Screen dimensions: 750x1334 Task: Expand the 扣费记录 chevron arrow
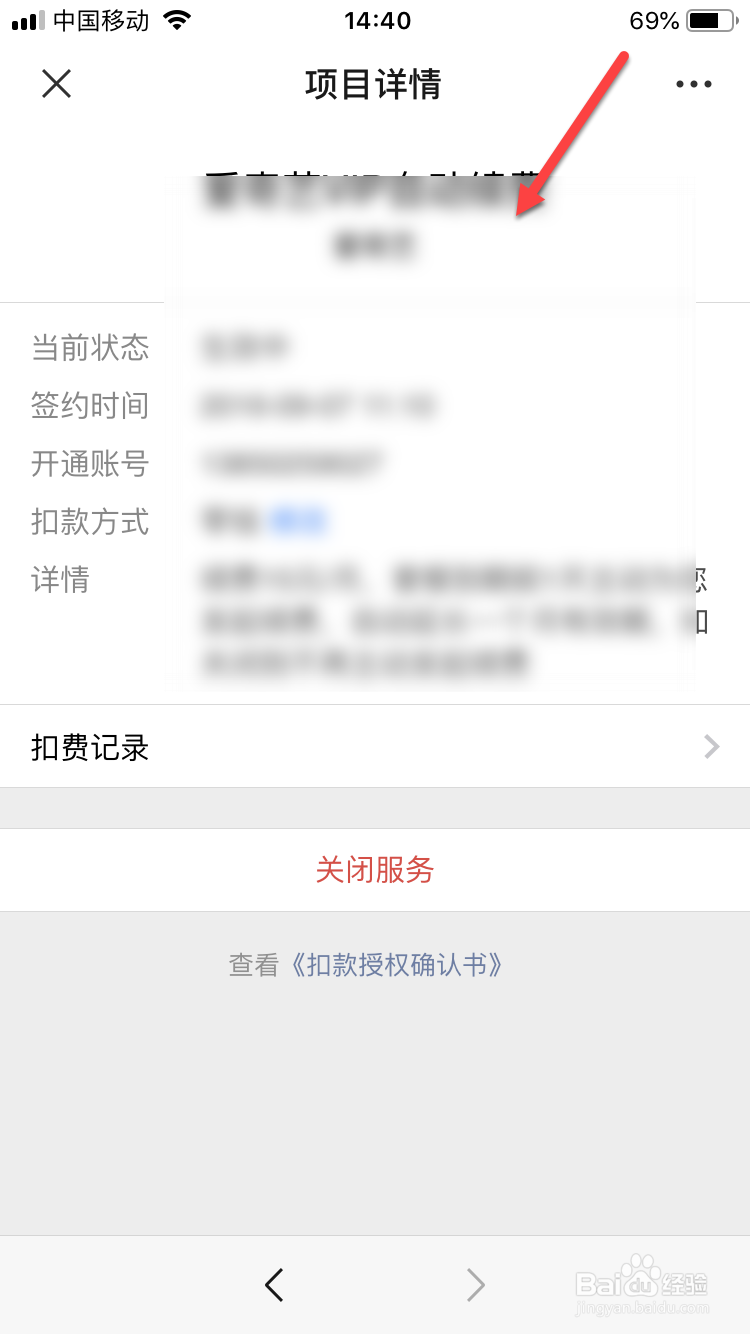coord(711,746)
